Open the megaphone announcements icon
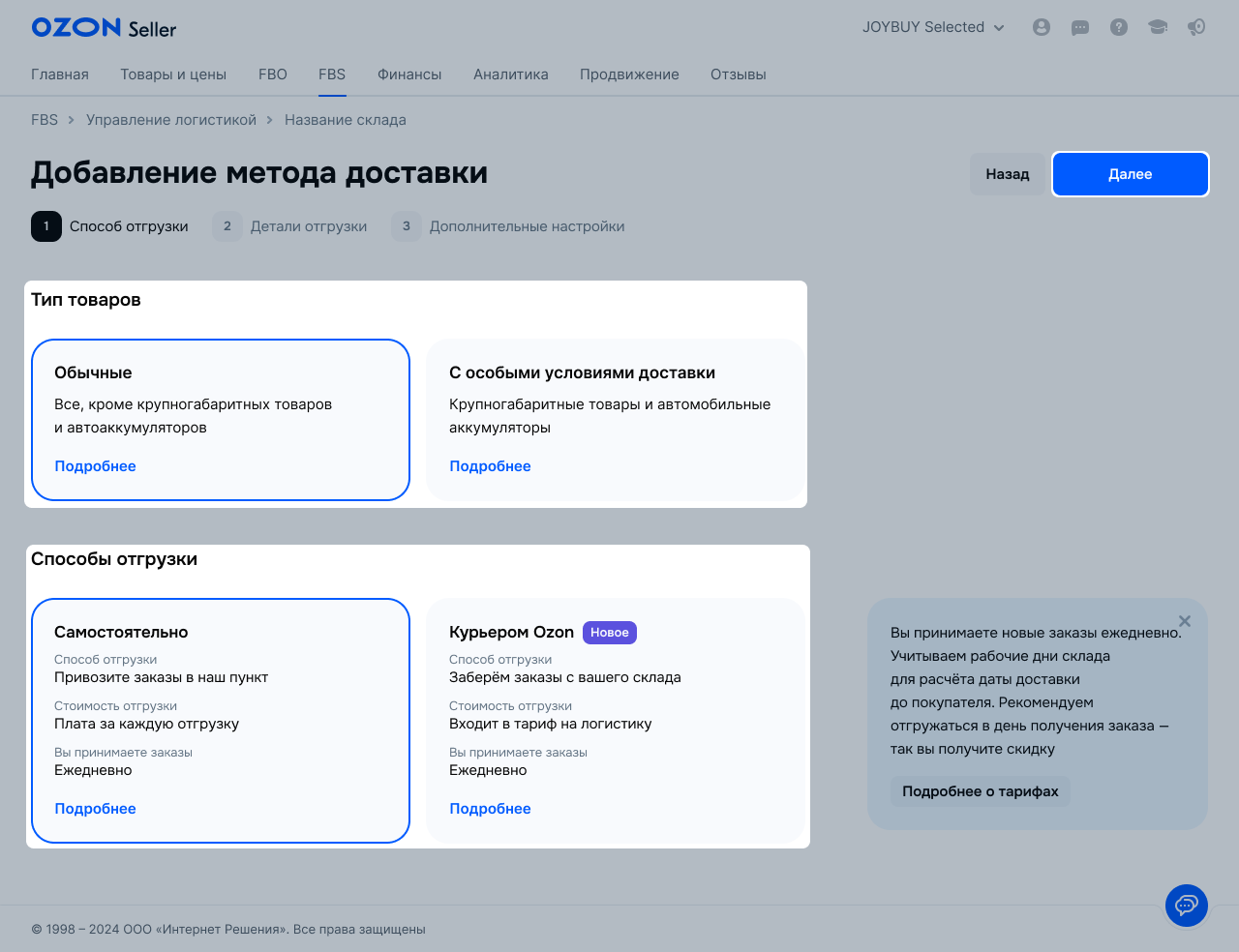Image resolution: width=1239 pixels, height=952 pixels. [x=1196, y=27]
